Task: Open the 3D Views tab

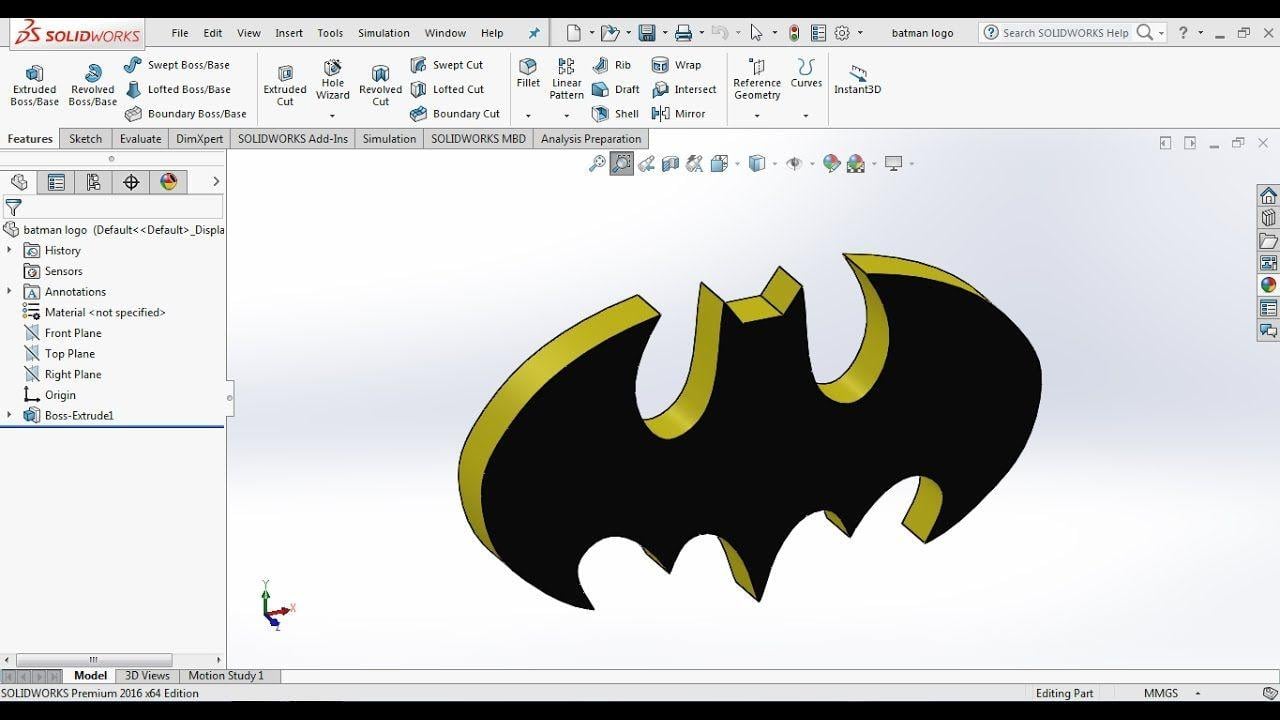Action: [x=147, y=676]
